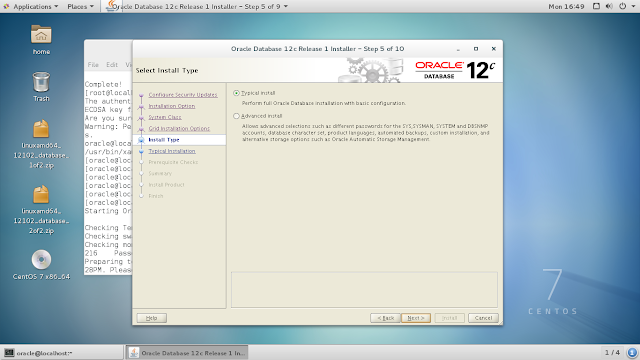Open the Trash desktop icon
Image resolution: width=640 pixels, height=360 pixels.
pyautogui.click(x=41, y=82)
